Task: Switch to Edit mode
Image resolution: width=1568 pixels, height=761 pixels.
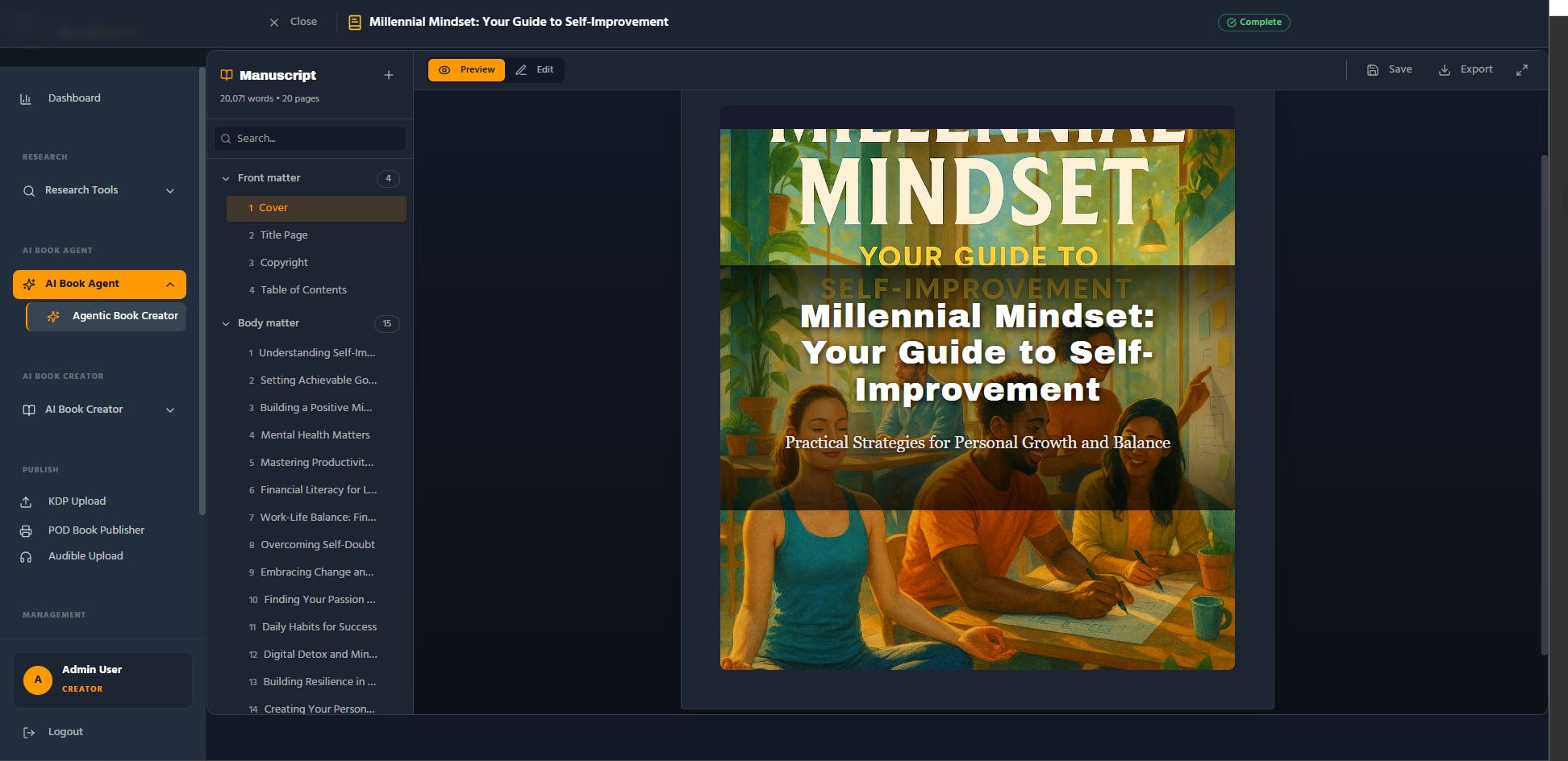Action: point(536,70)
